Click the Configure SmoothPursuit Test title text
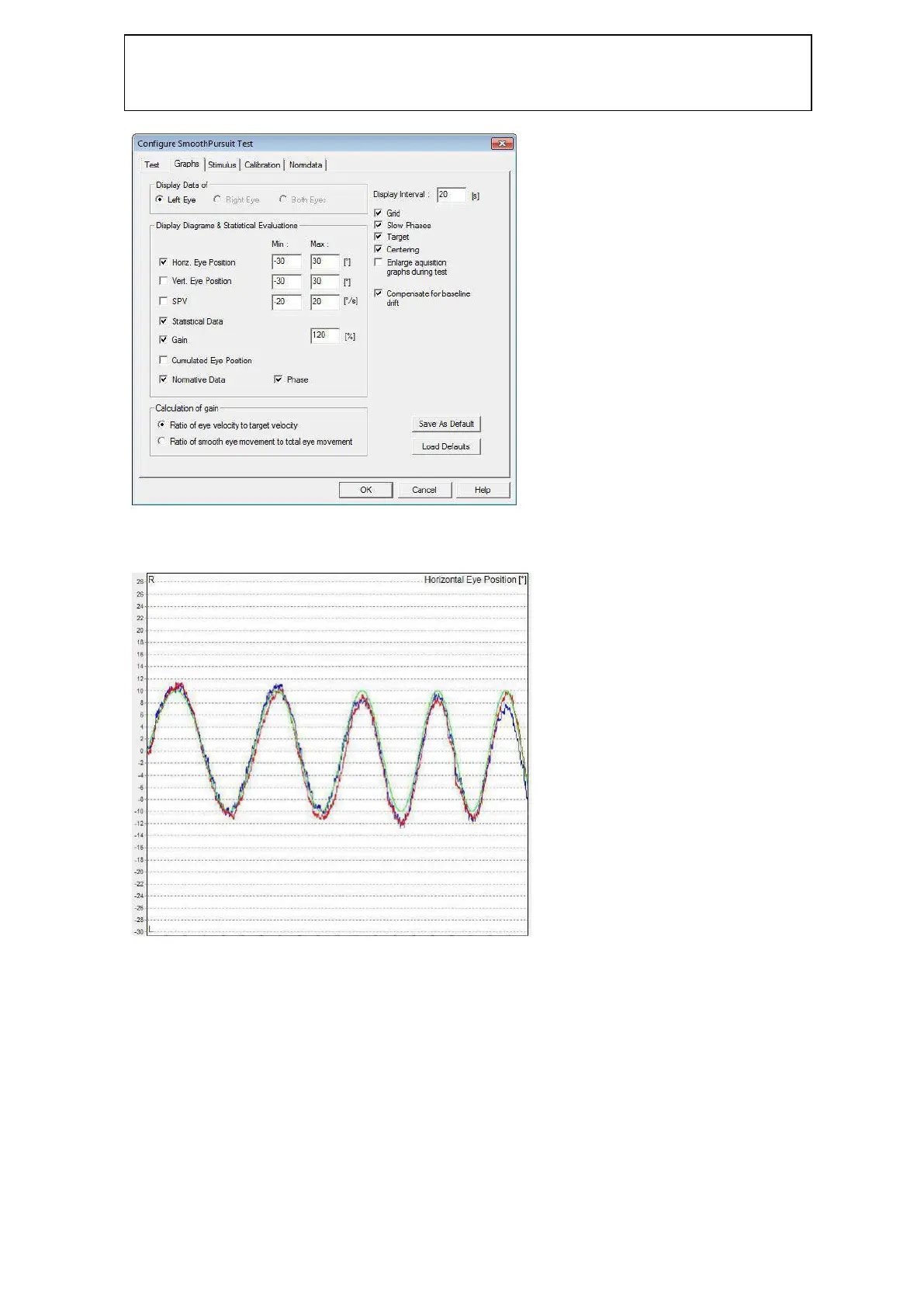This screenshot has height=1307, width=924. [196, 144]
